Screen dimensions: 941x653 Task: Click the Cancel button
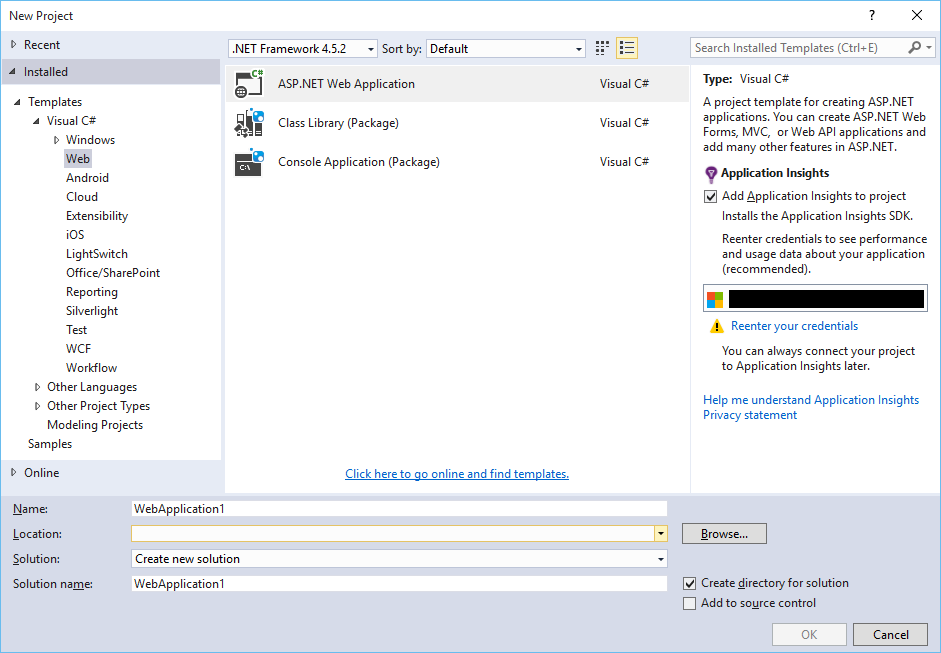(x=890, y=634)
